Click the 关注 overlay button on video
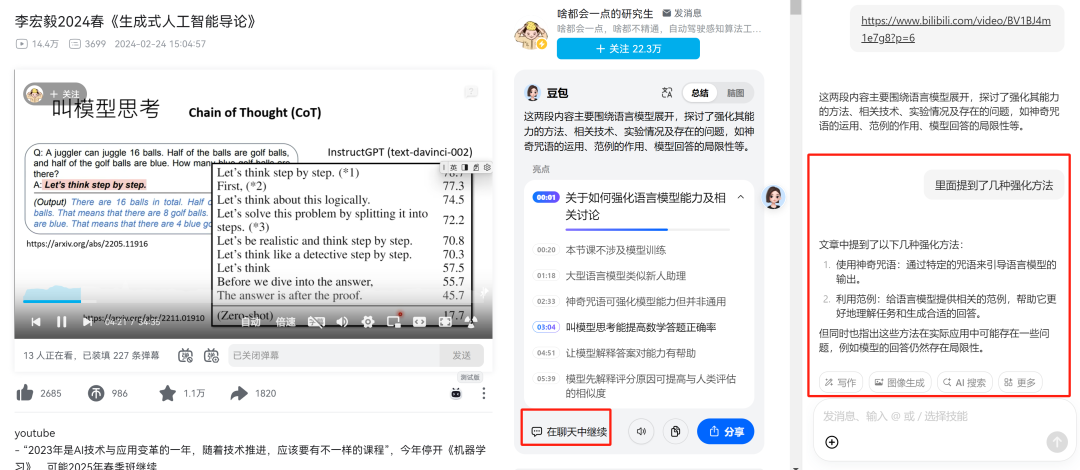 (x=55, y=94)
